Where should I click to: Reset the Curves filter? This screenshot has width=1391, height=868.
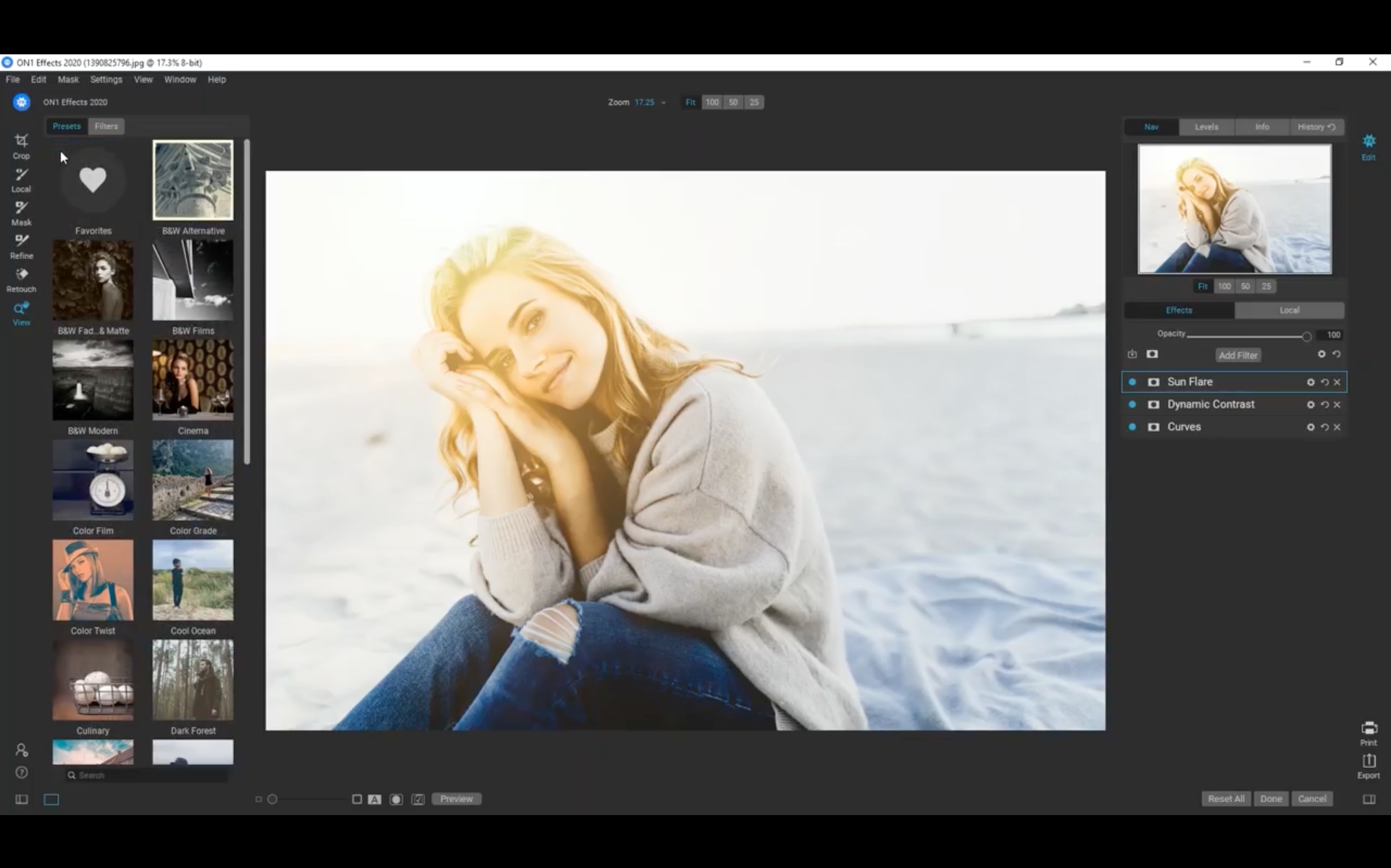point(1324,427)
